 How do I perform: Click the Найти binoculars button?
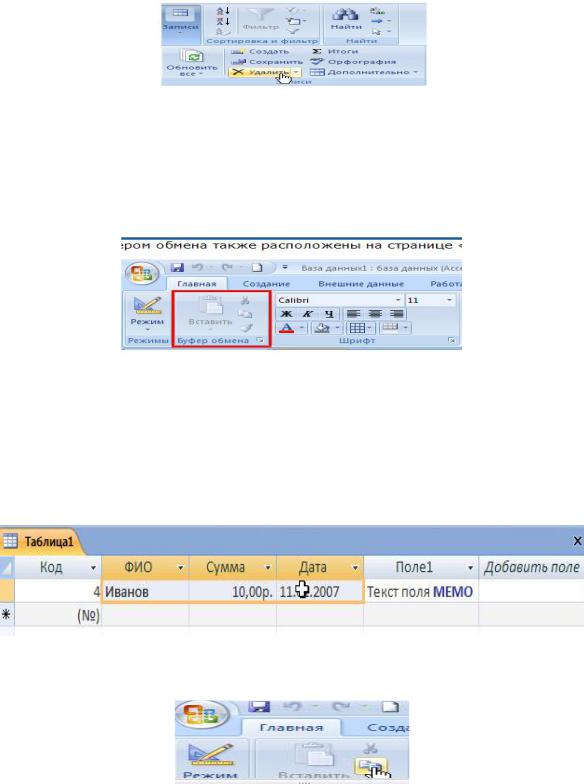346,20
